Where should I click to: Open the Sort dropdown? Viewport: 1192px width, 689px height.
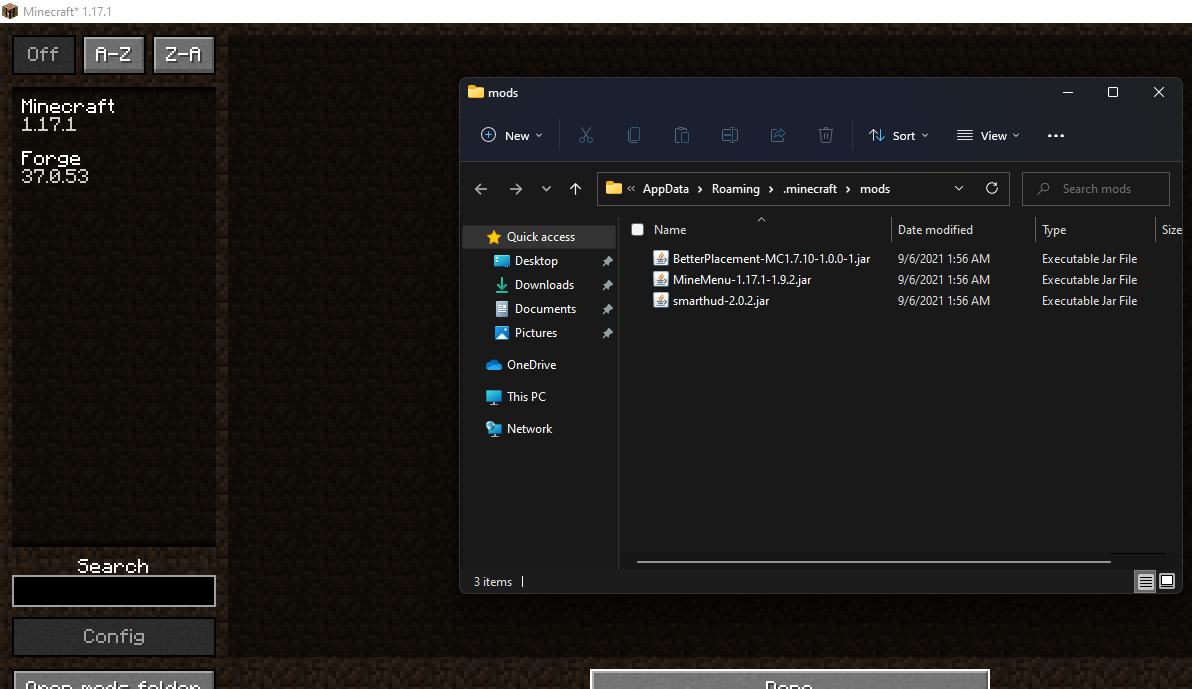[x=897, y=135]
